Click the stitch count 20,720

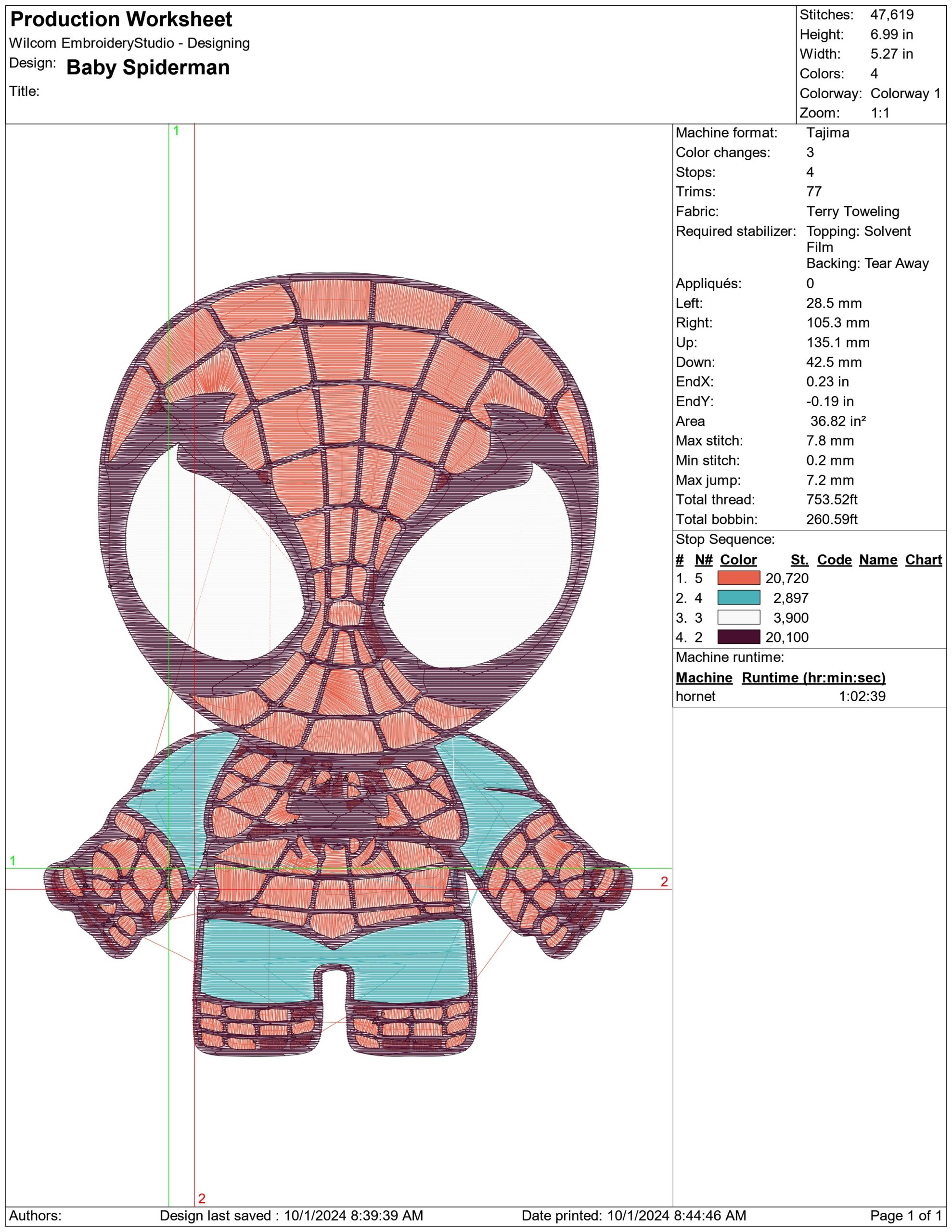pyautogui.click(x=786, y=578)
